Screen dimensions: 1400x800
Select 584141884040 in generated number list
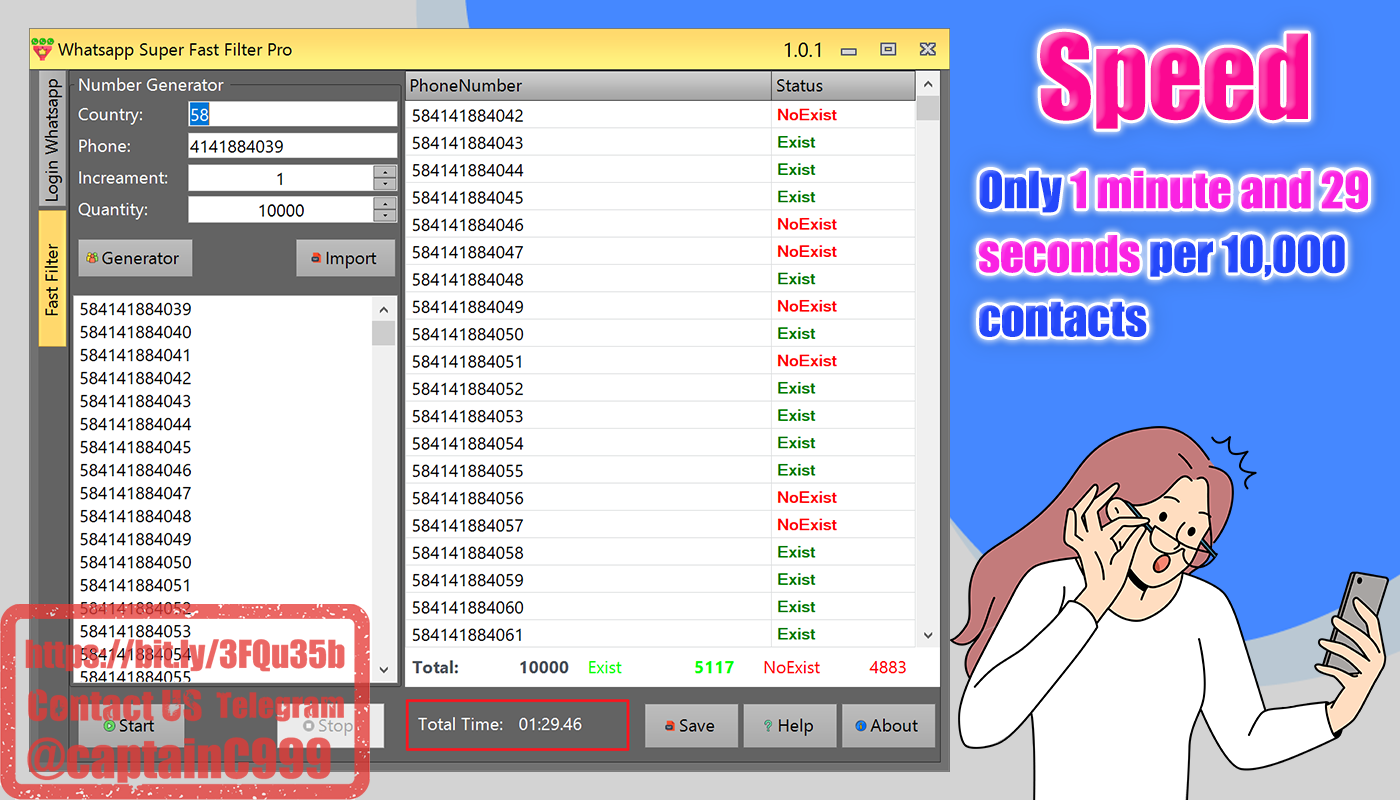(x=135, y=332)
